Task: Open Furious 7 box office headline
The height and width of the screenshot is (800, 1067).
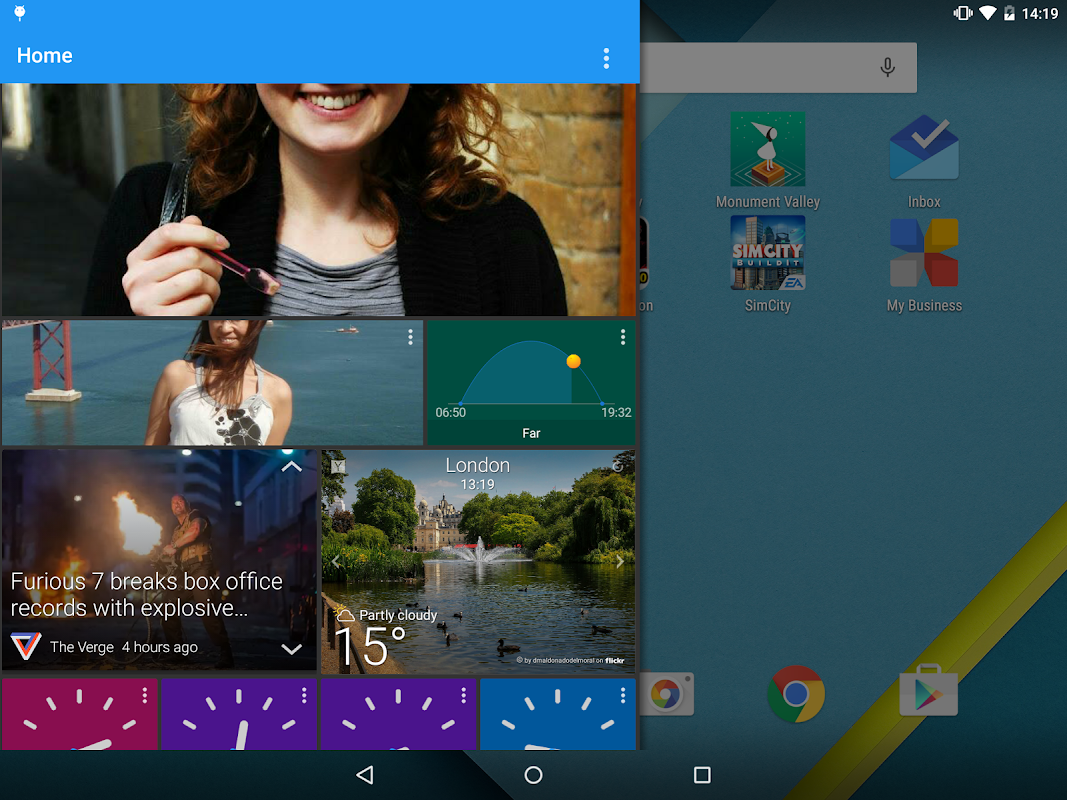Action: tap(146, 595)
